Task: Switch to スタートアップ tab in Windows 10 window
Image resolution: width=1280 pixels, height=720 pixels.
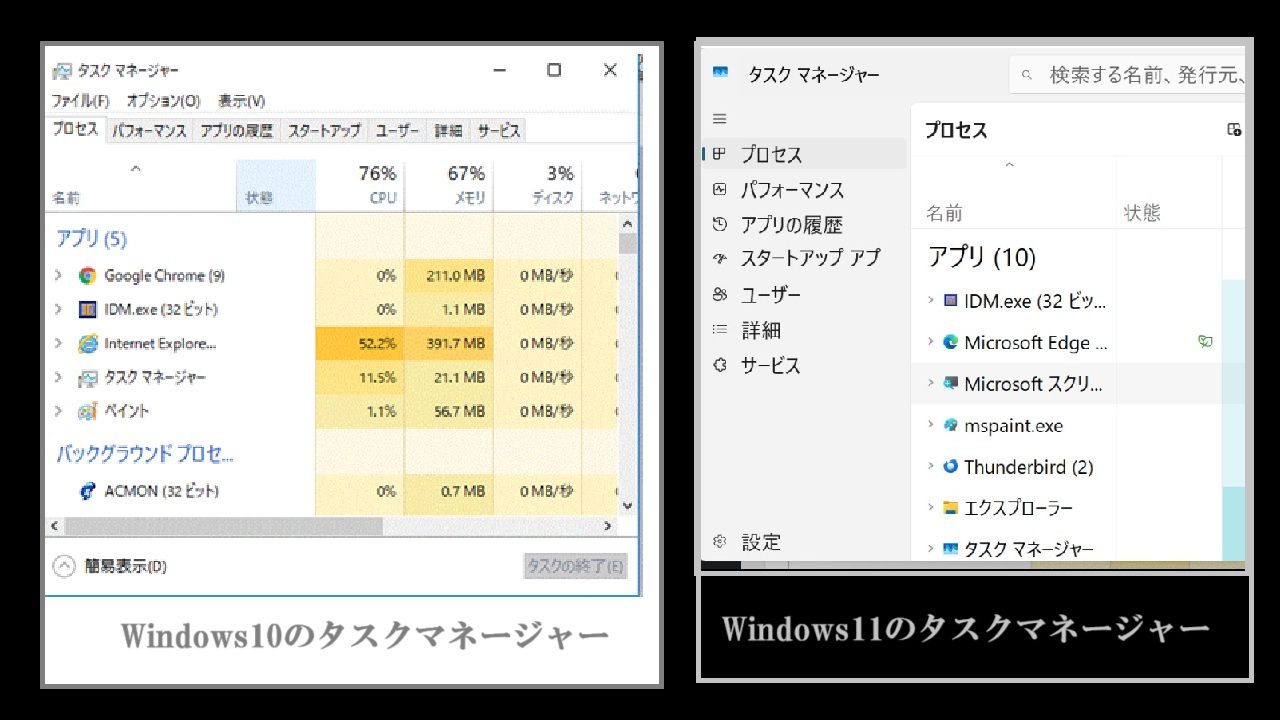Action: pyautogui.click(x=324, y=131)
